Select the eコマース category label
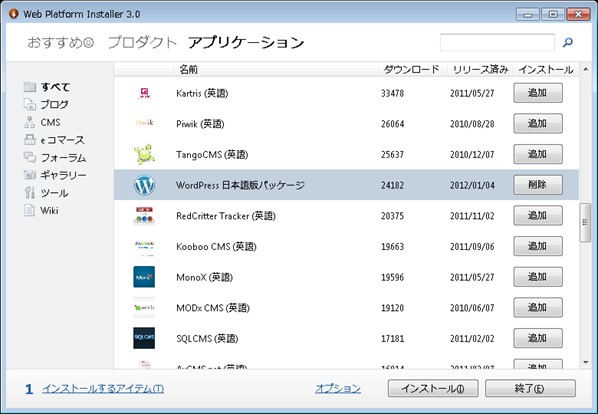 (x=63, y=140)
